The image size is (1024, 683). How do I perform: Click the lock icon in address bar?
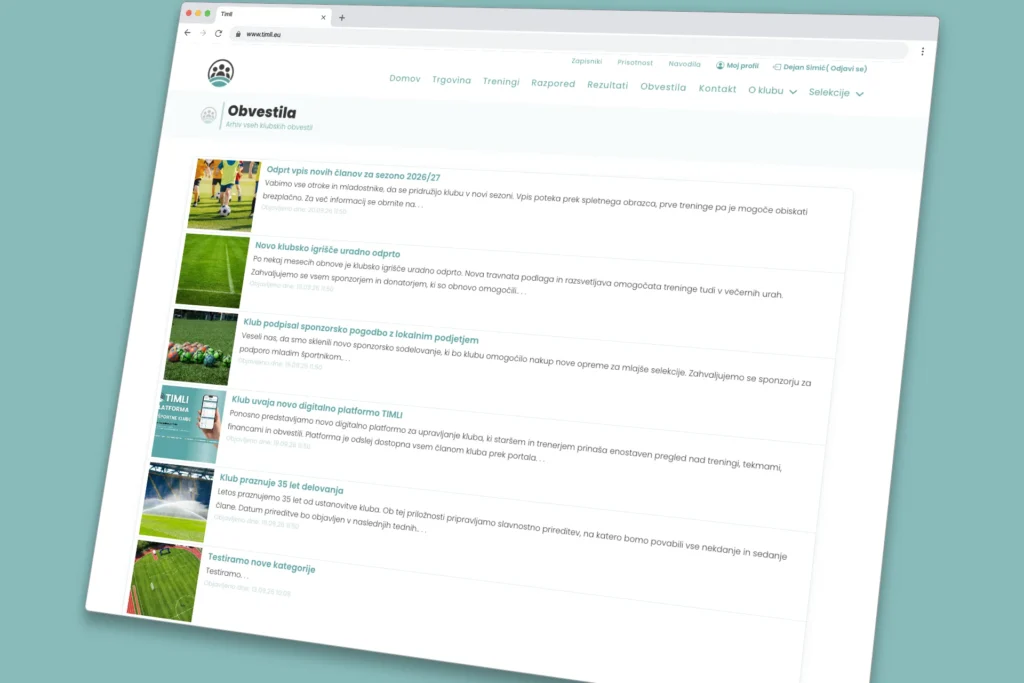(238, 34)
